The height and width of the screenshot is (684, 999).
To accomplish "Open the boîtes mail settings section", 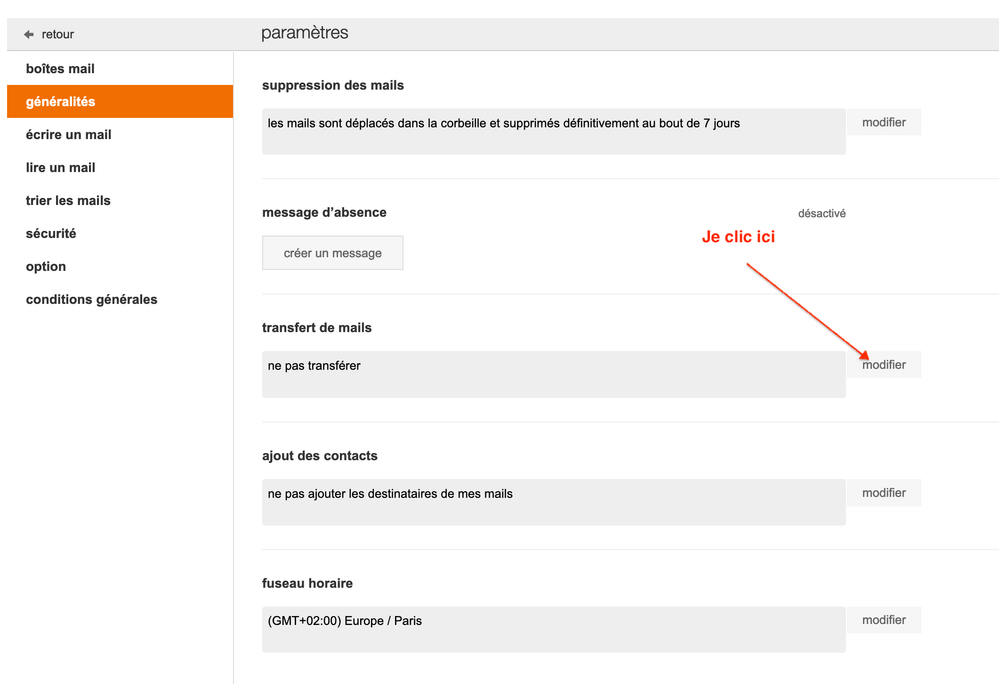I will point(60,69).
